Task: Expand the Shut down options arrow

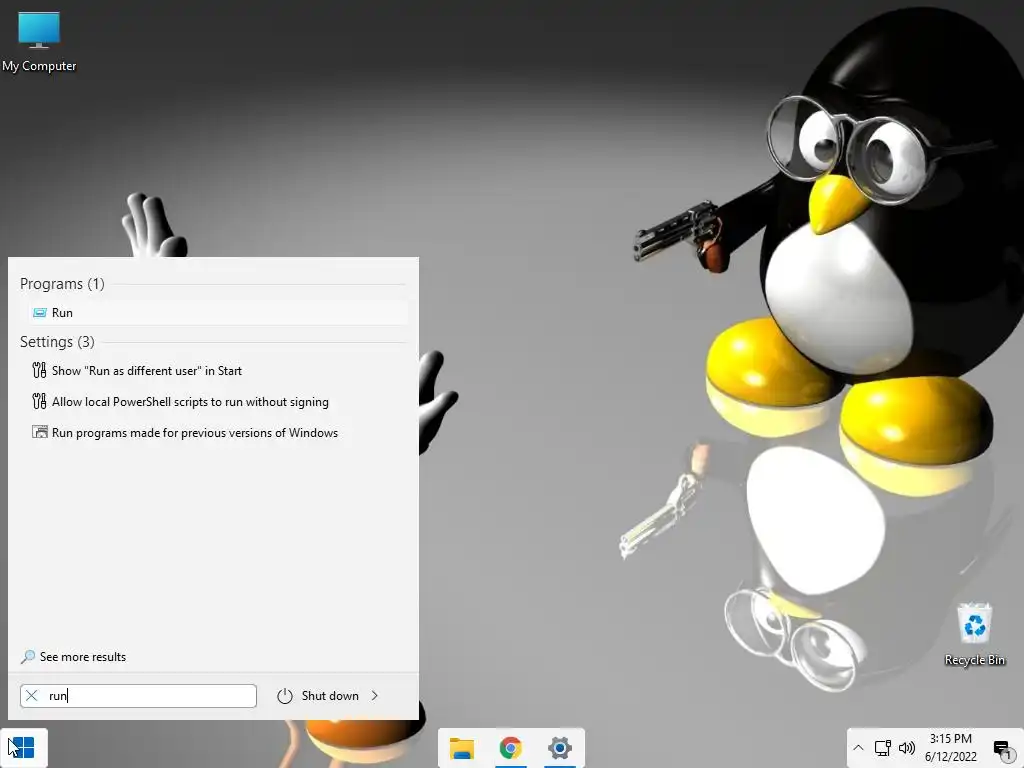Action: click(375, 696)
